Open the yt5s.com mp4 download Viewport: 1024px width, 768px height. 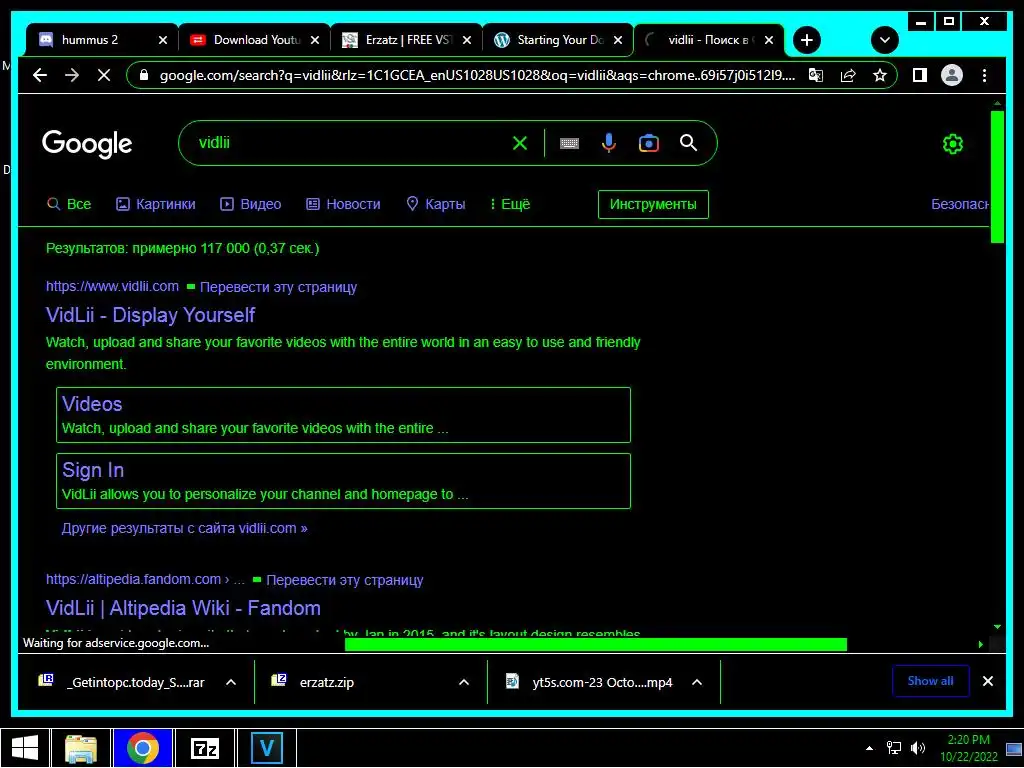592,682
